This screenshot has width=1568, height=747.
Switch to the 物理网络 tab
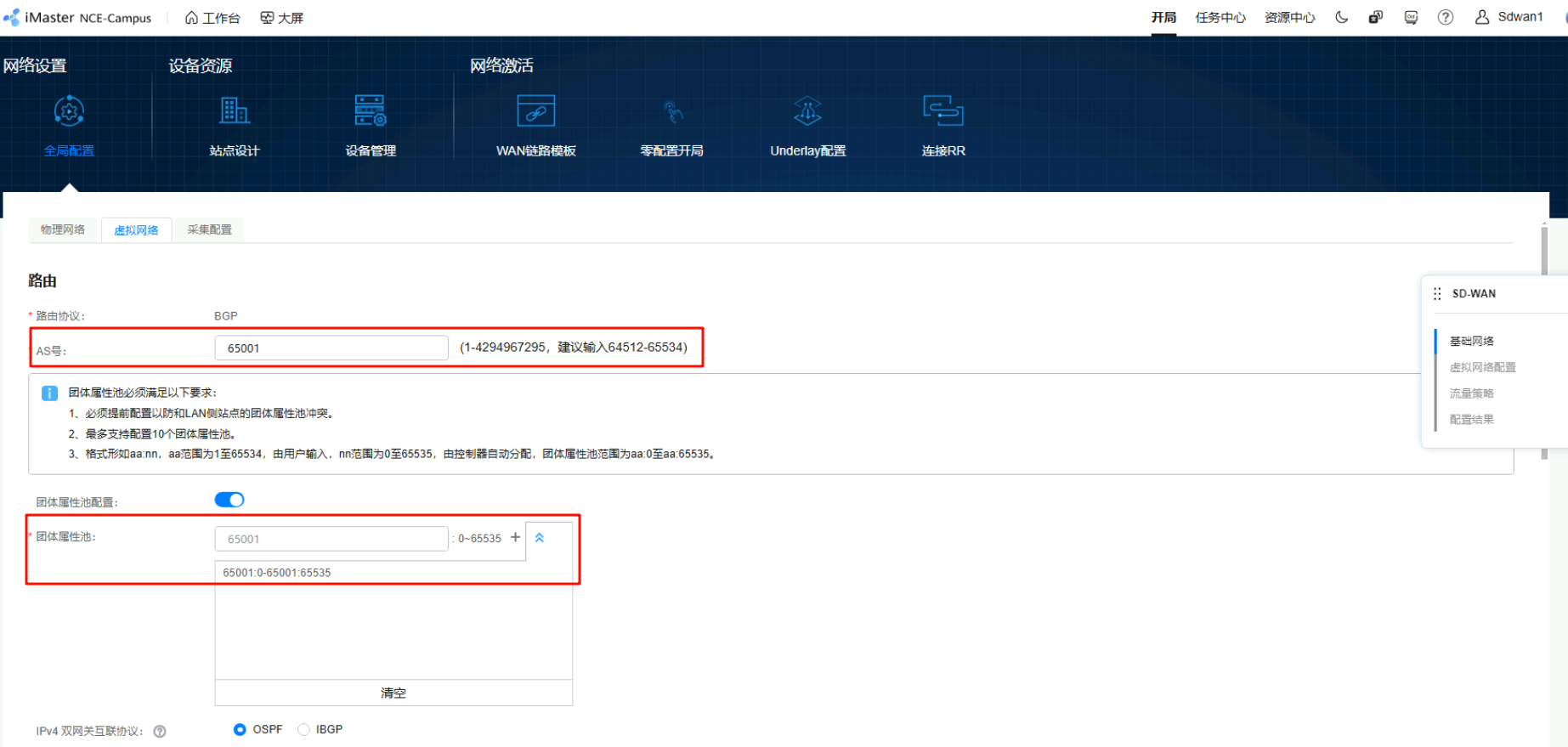click(x=63, y=229)
